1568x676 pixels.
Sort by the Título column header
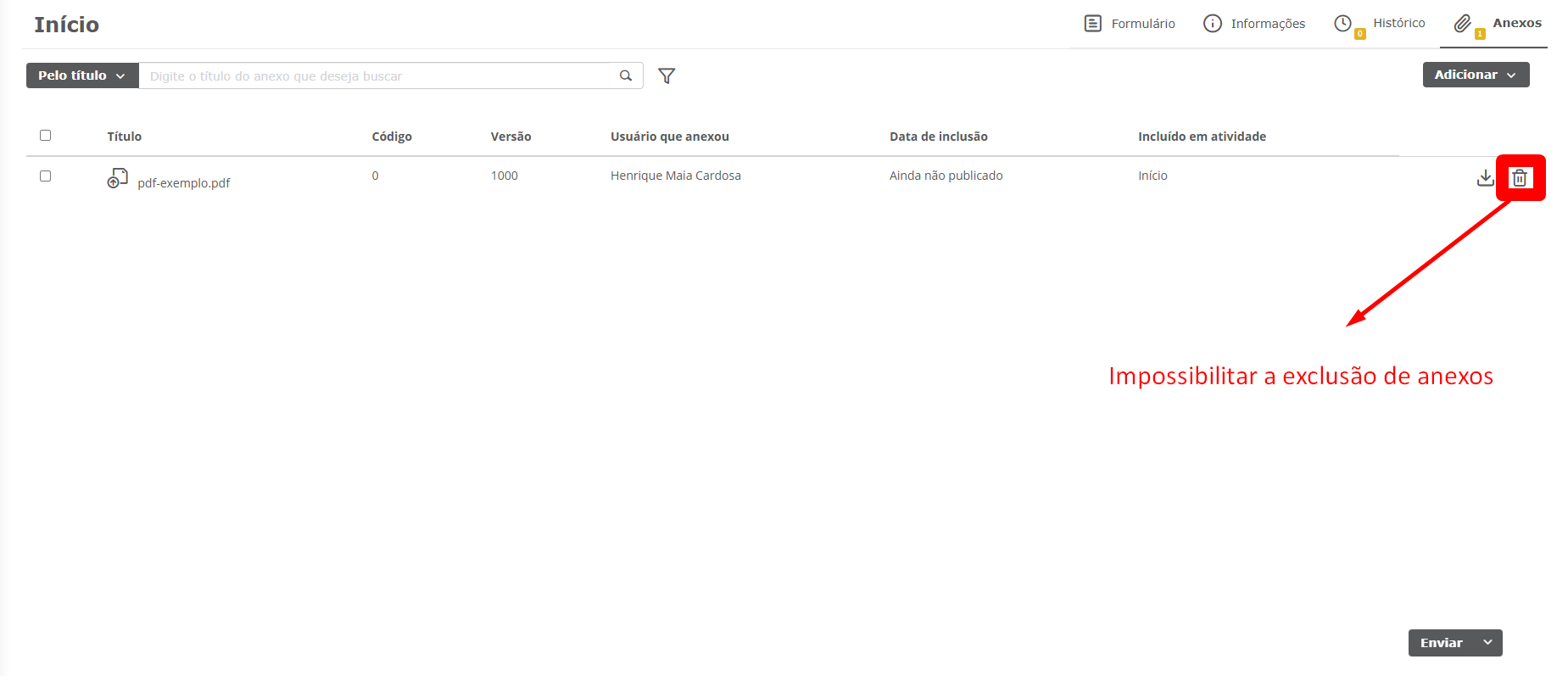coord(125,137)
